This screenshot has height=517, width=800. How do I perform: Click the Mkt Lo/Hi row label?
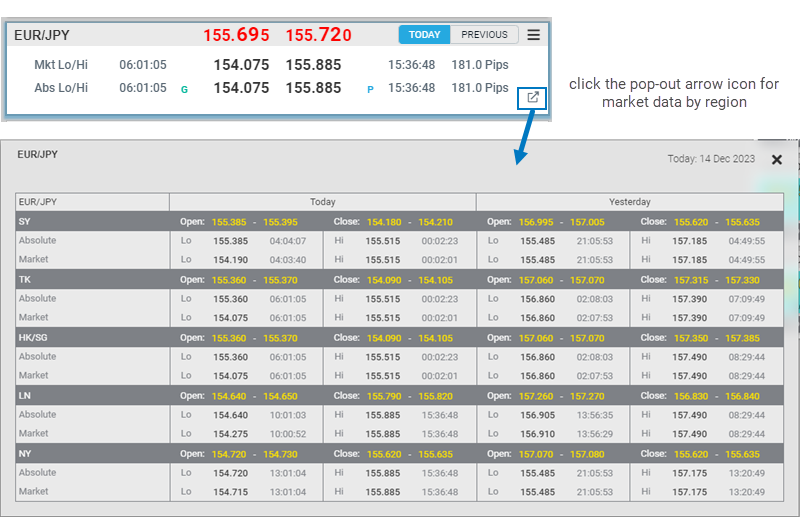(x=61, y=65)
